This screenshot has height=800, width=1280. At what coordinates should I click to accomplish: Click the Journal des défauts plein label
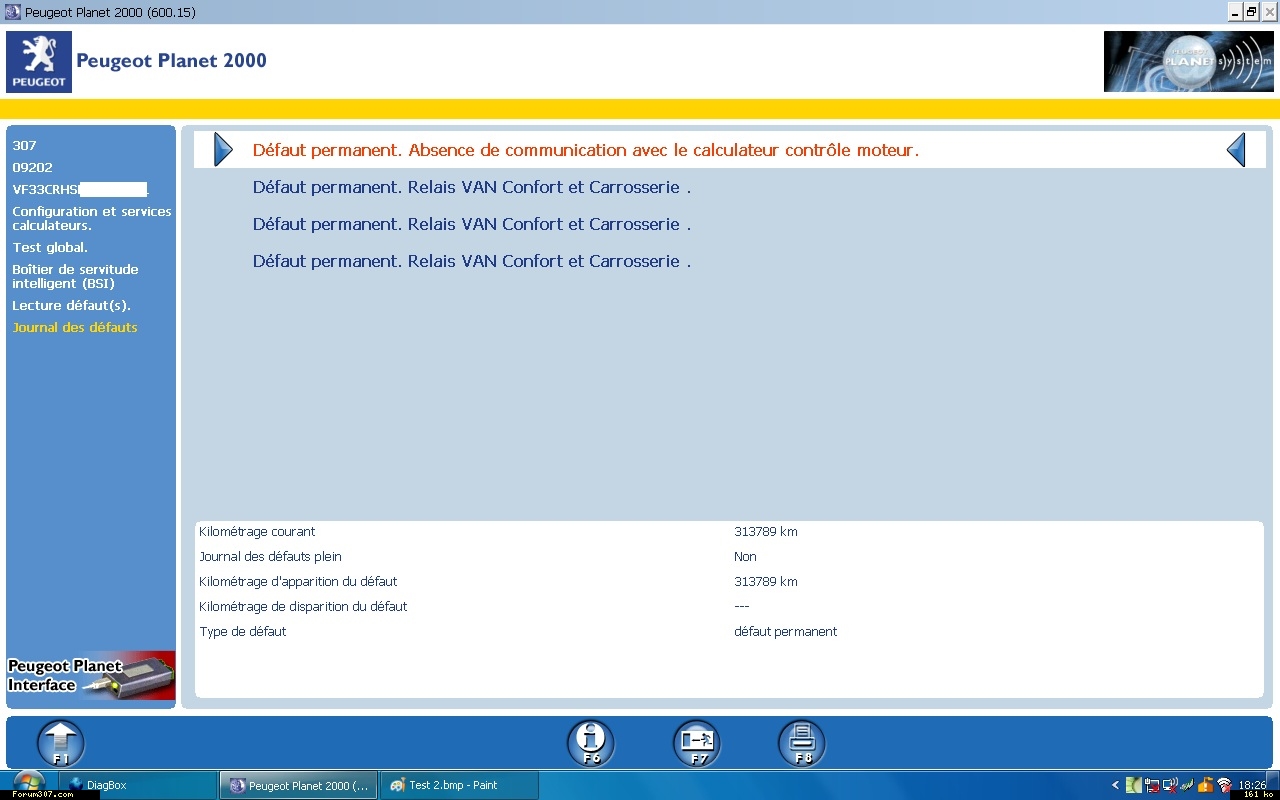(270, 556)
